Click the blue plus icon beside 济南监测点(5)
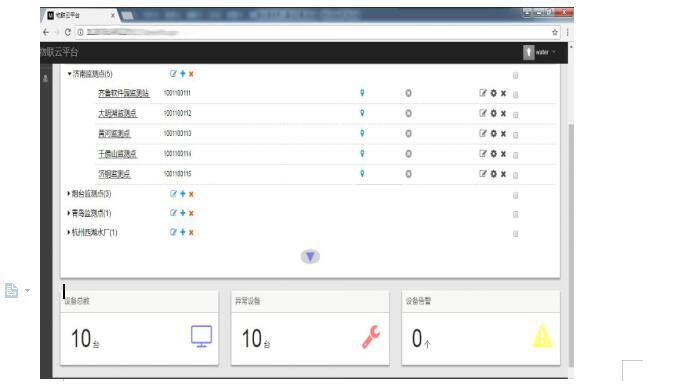This screenshot has width=687, height=392. pyautogui.click(x=183, y=74)
